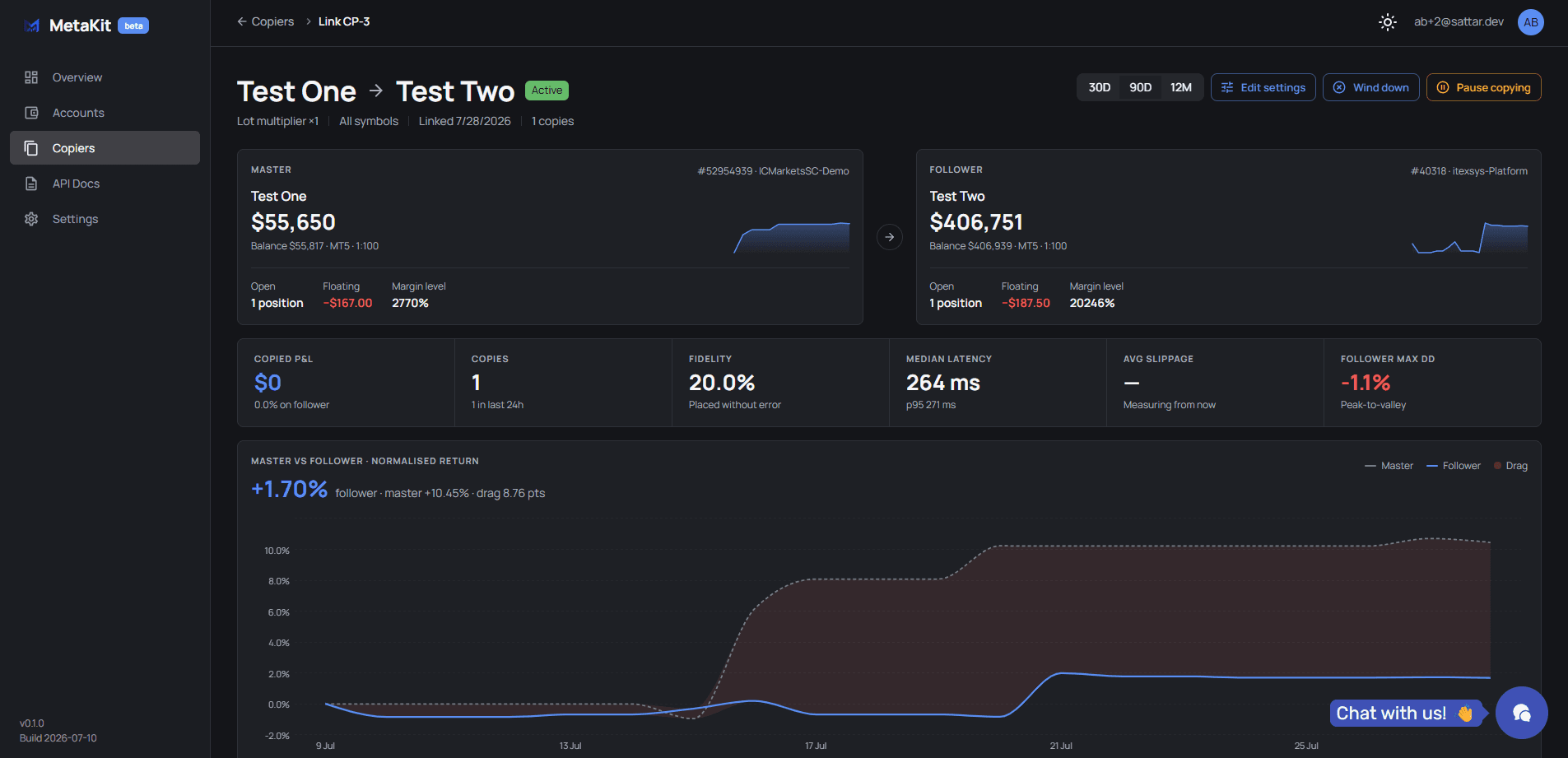Click the master equity value $55,650
1568x758 pixels.
[293, 222]
